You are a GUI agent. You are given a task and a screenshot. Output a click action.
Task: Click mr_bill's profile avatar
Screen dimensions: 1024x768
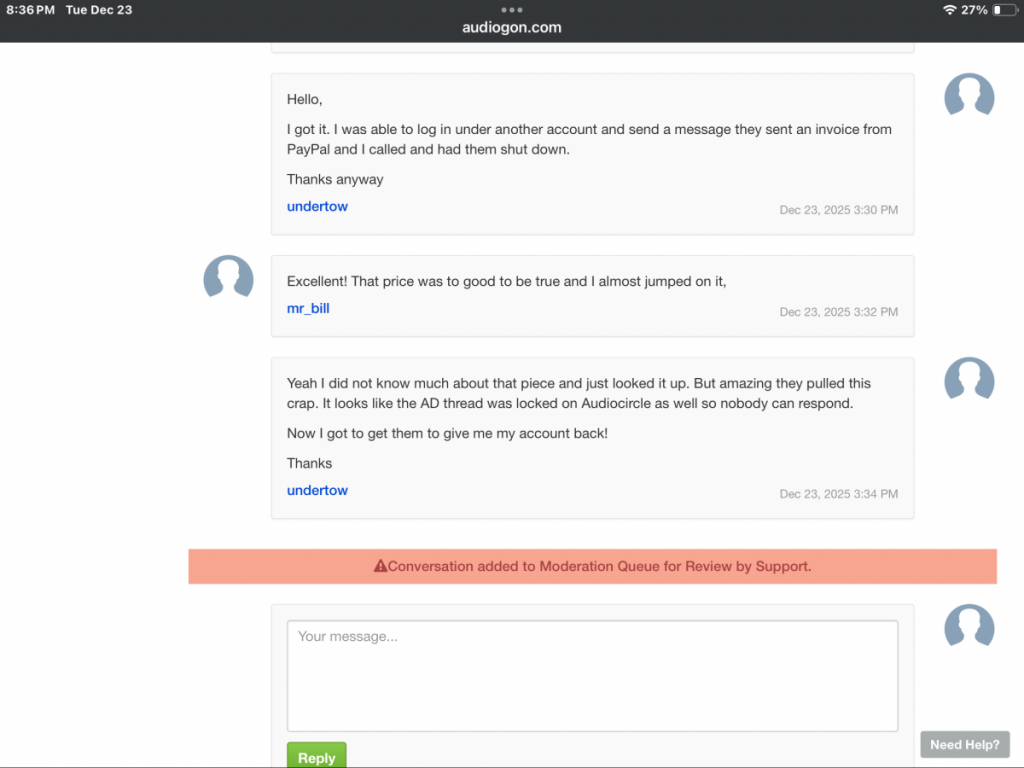228,279
